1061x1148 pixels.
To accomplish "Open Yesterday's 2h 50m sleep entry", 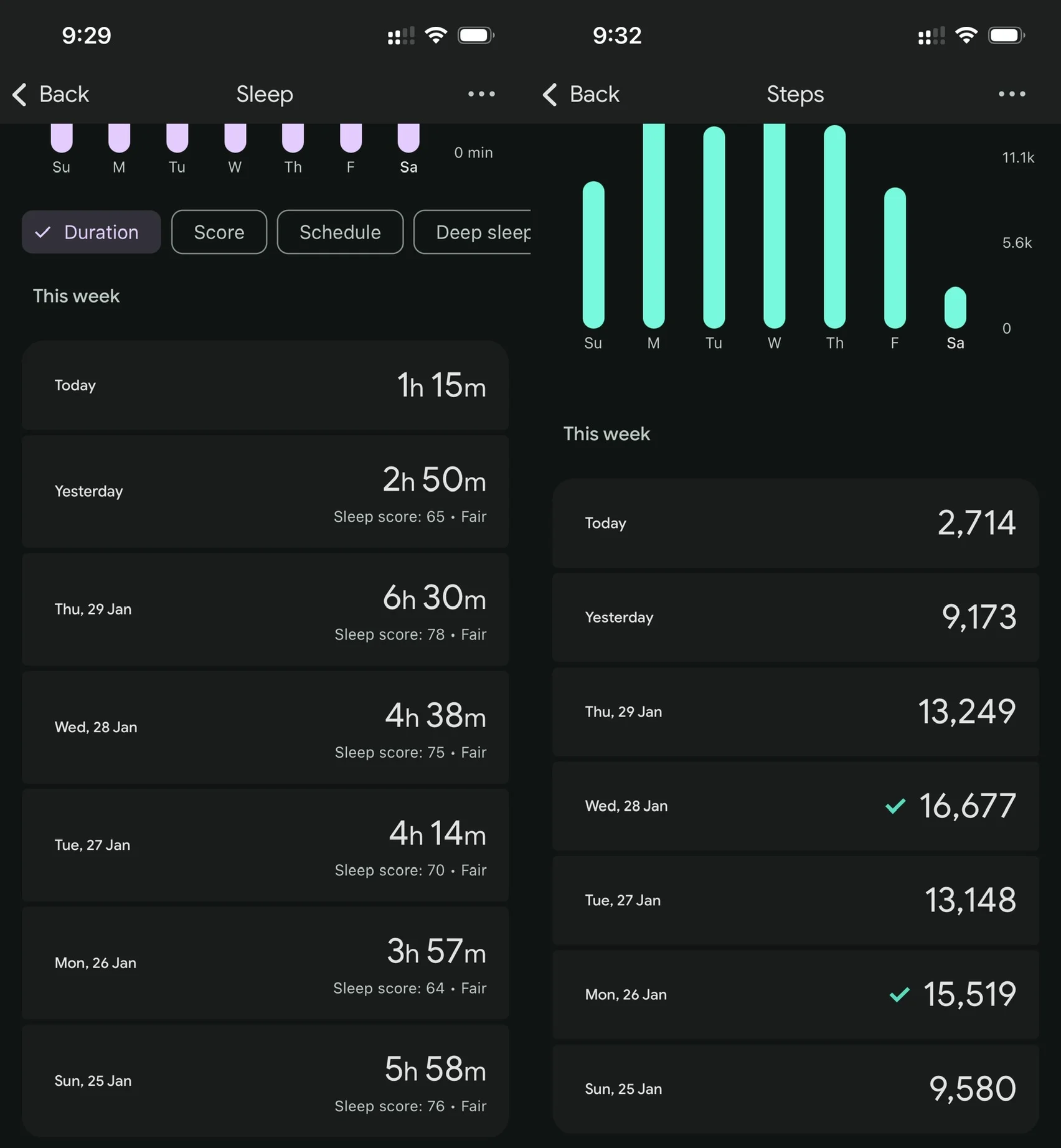I will click(265, 492).
